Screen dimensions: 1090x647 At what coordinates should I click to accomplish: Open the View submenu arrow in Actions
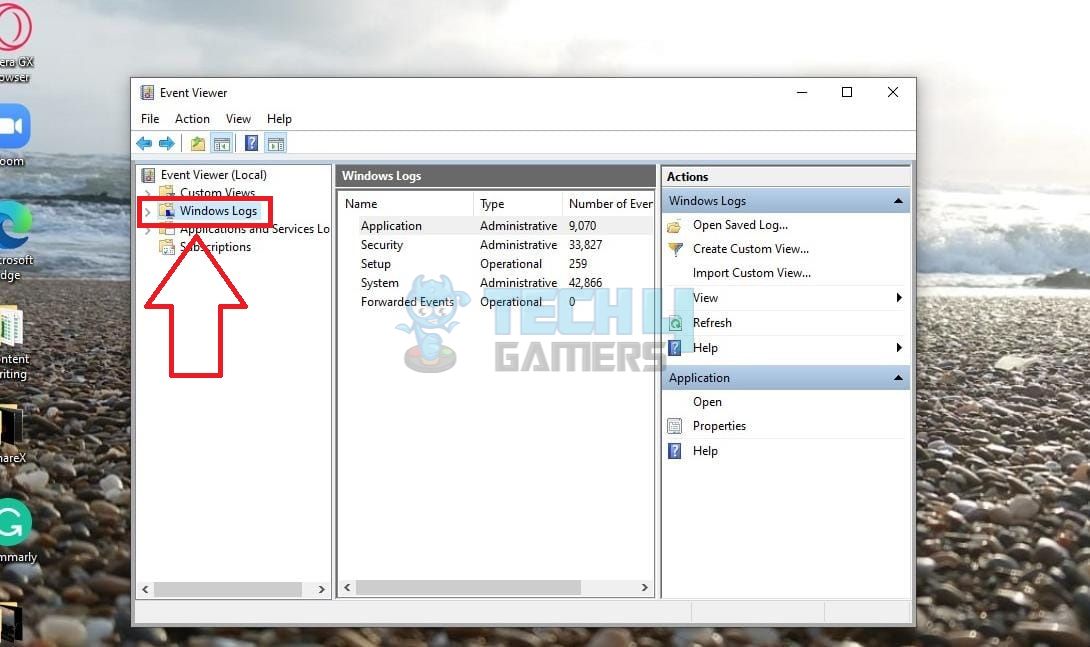[x=899, y=298]
